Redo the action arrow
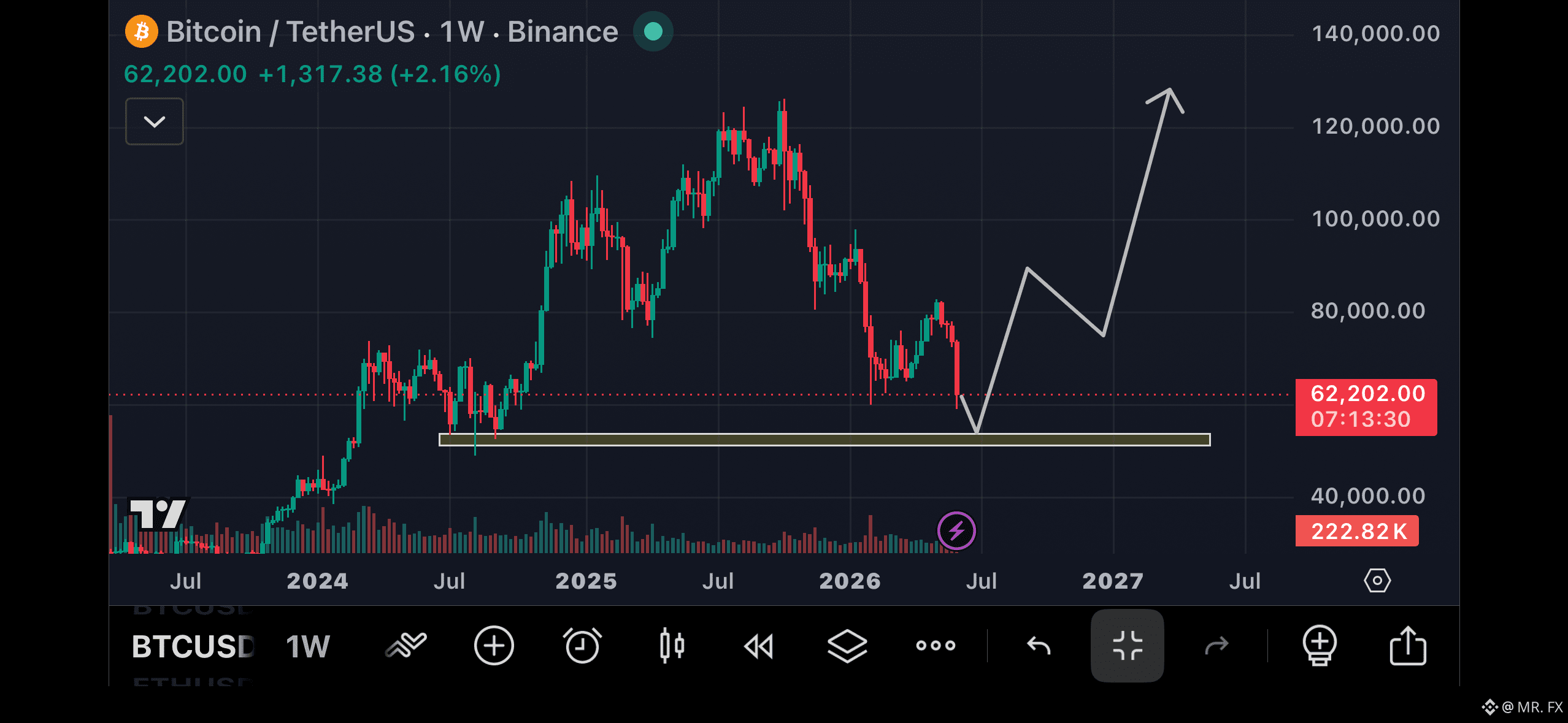This screenshot has width=1568, height=723. pyautogui.click(x=1216, y=646)
